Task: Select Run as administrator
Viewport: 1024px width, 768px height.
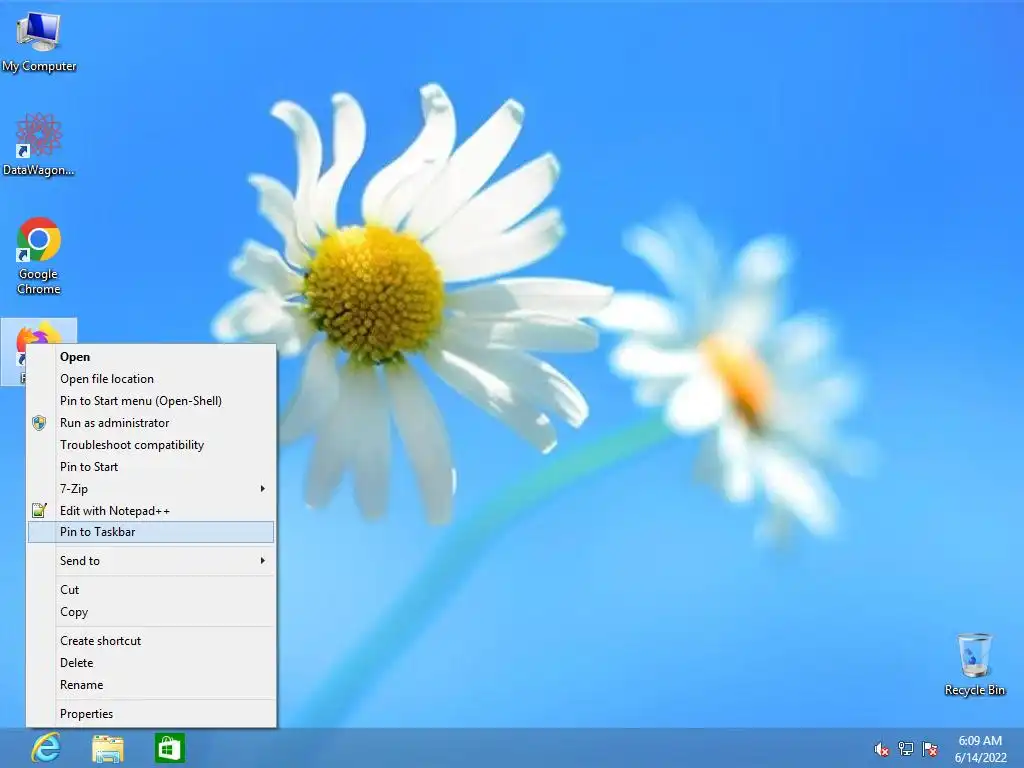Action: [x=151, y=423]
